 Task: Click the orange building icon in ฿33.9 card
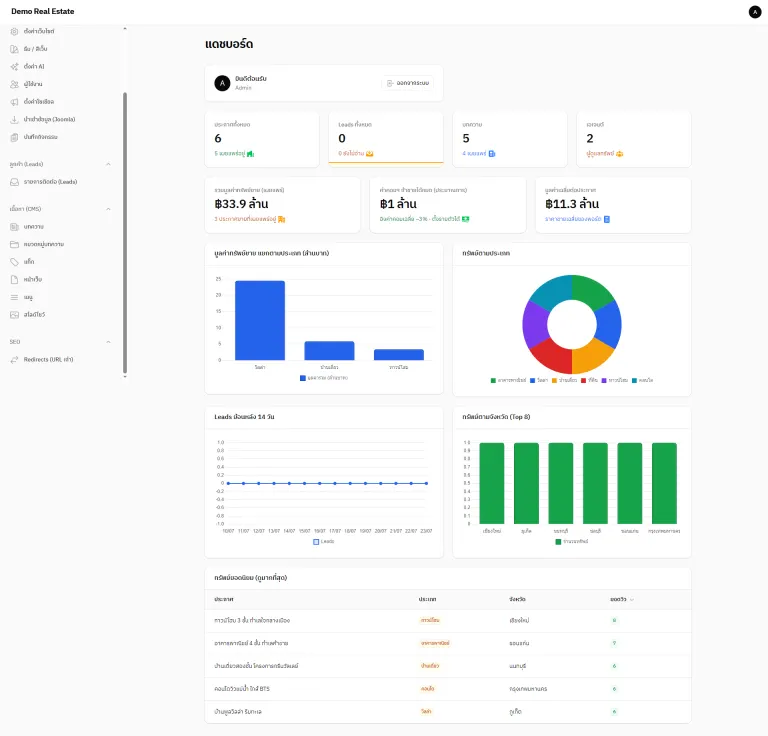282,219
